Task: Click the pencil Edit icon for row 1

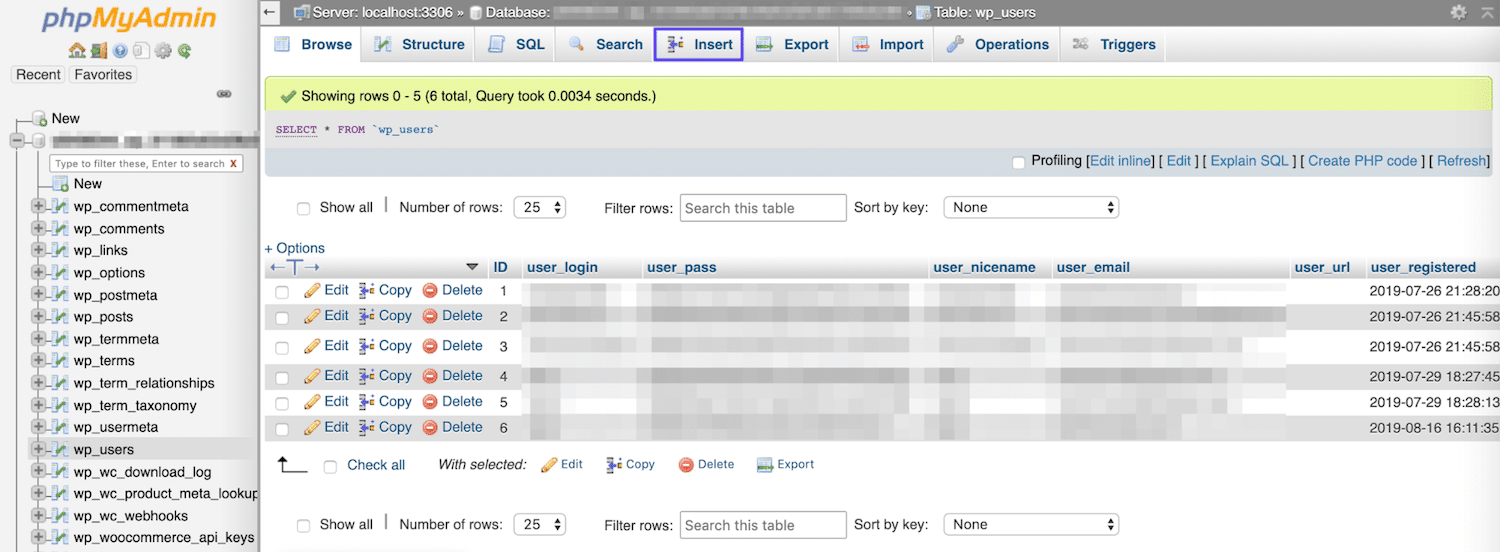Action: [x=312, y=290]
